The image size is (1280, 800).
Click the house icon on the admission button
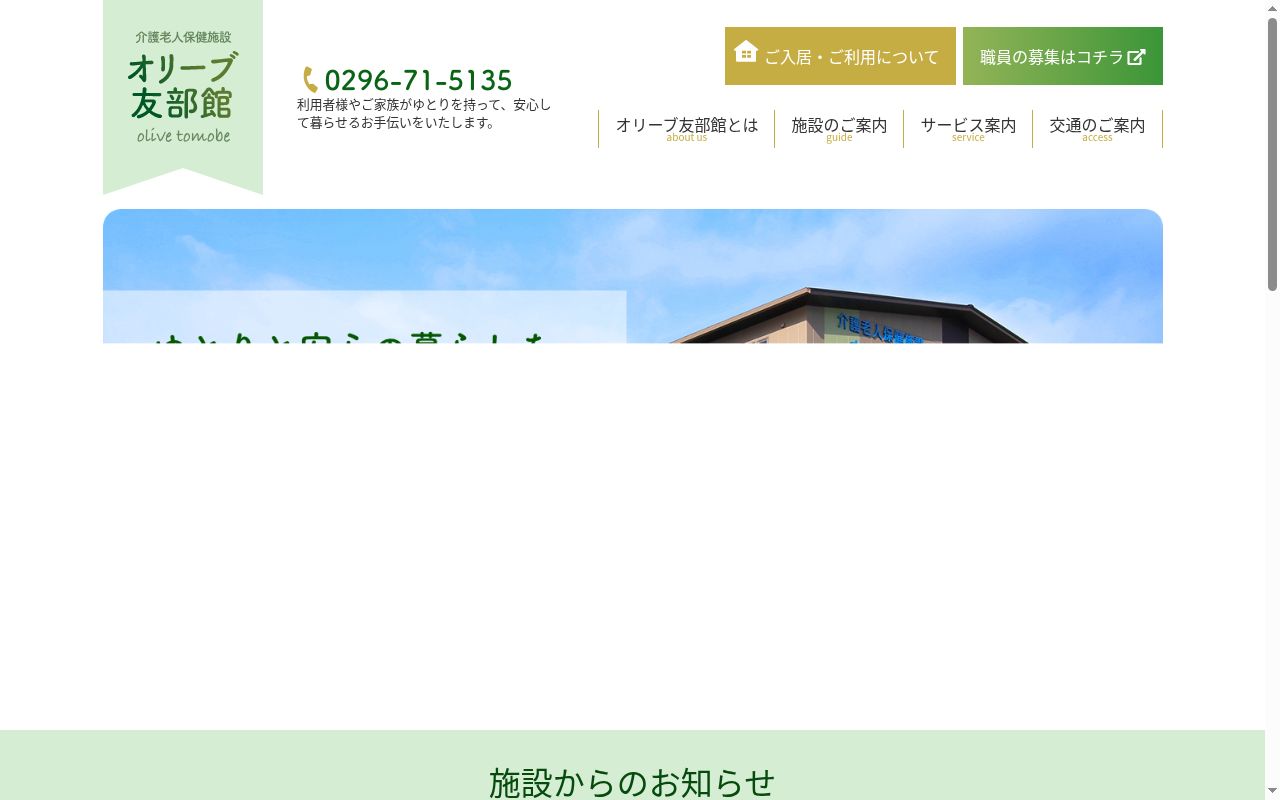[x=746, y=51]
